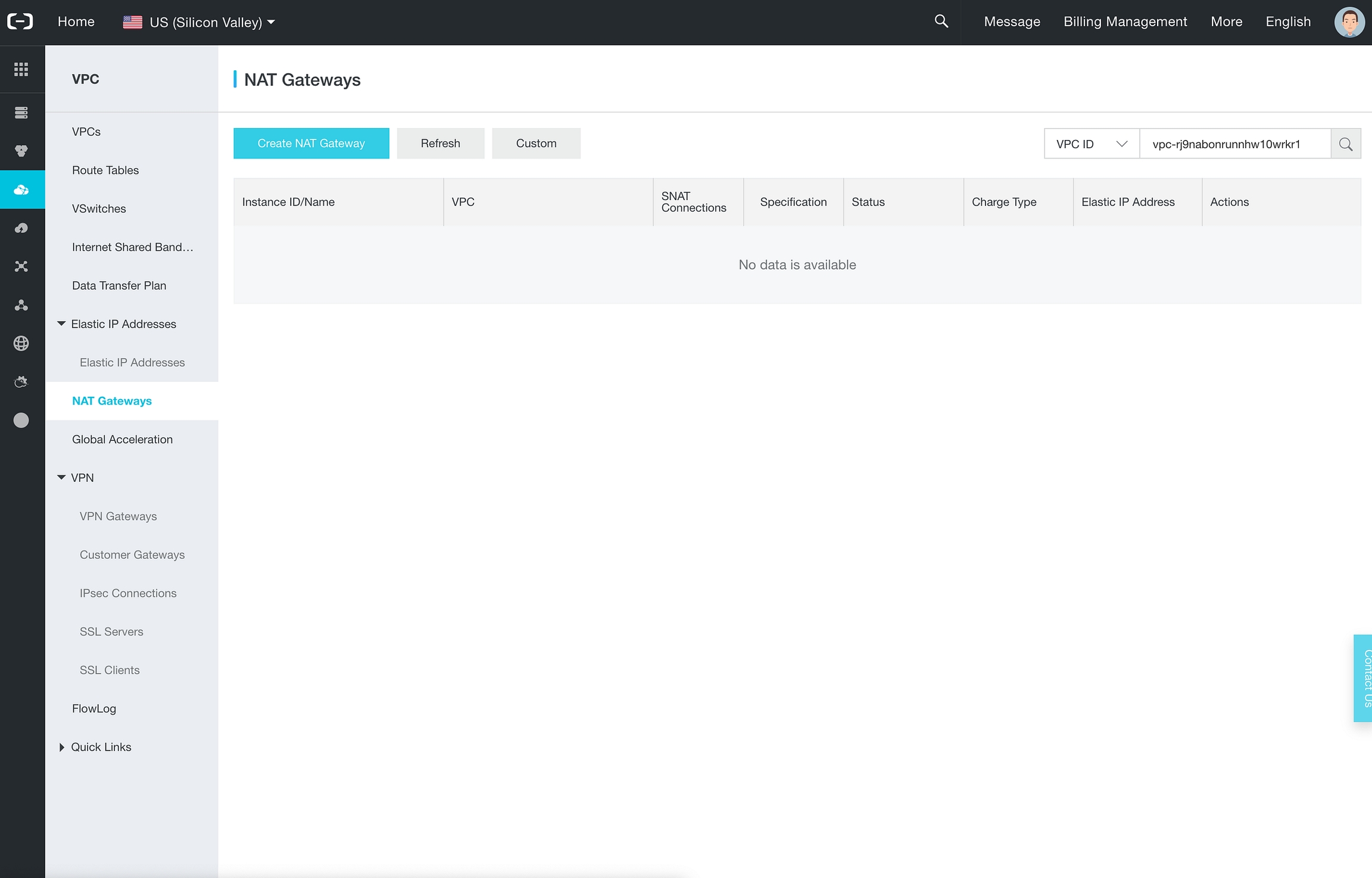Select NAT Gateways in sidebar
Viewport: 1372px width, 878px height.
tap(112, 401)
